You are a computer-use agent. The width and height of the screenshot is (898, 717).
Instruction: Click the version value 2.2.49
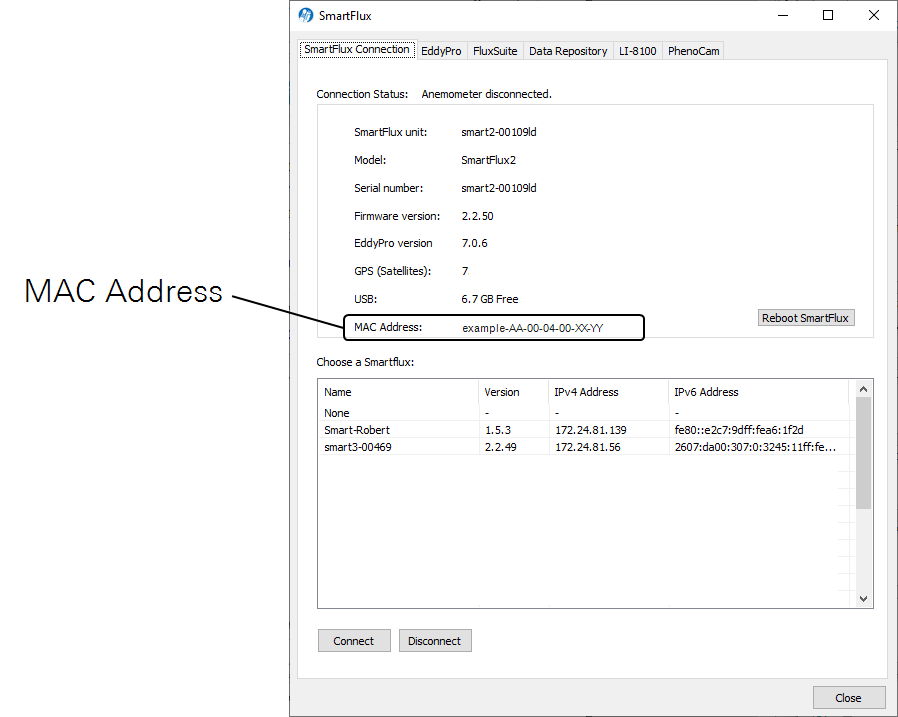coord(501,447)
